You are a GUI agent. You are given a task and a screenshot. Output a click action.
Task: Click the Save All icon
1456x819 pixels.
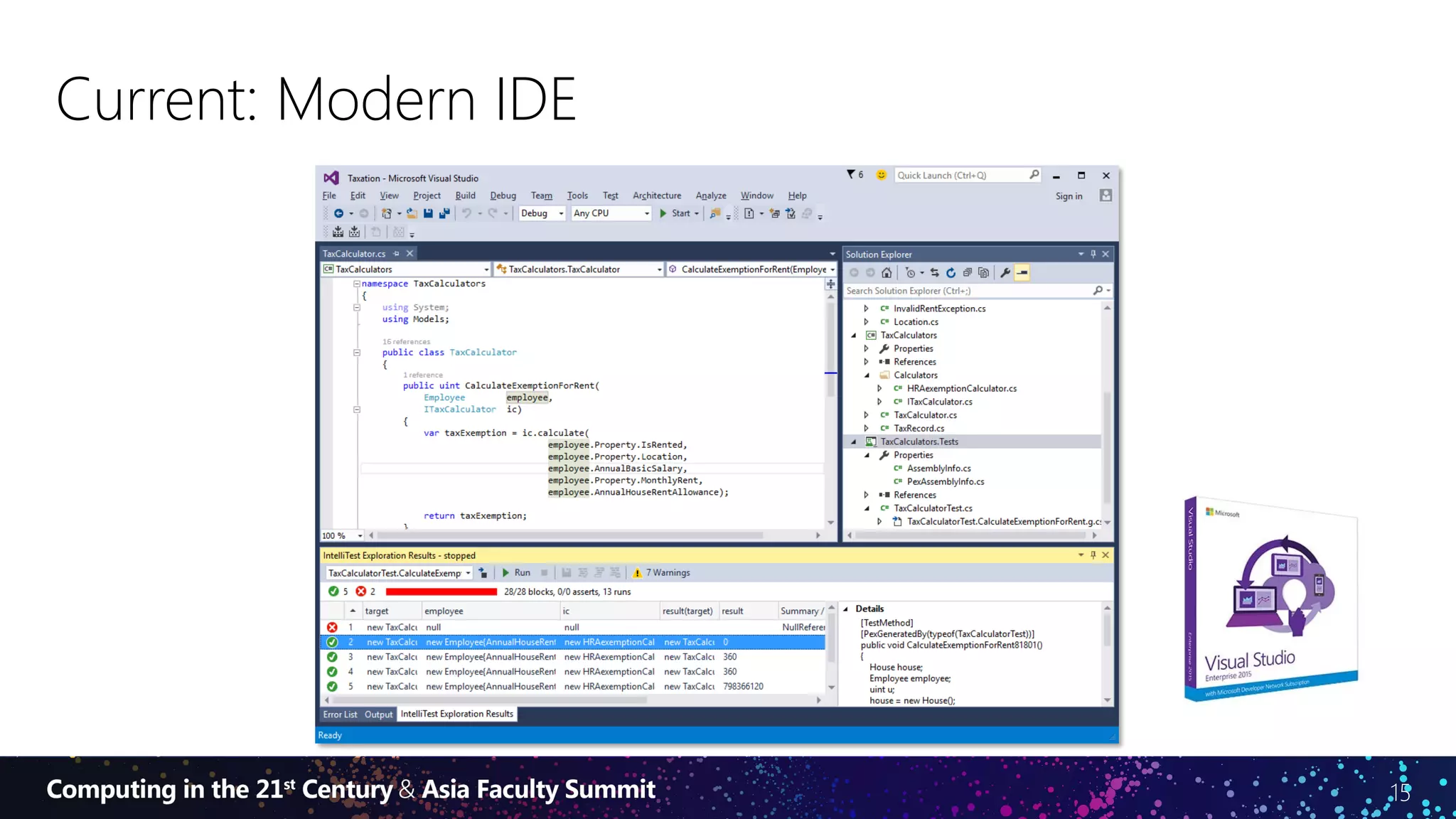[444, 213]
